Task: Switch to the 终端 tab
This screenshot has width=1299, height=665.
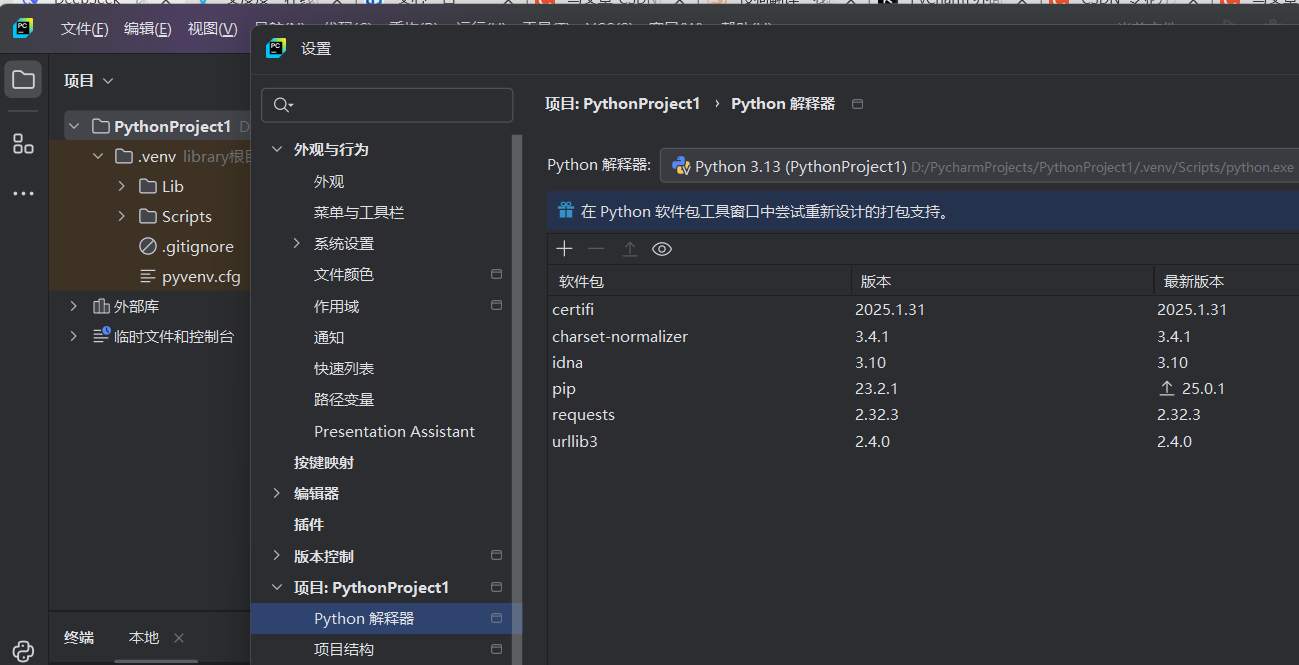Action: point(79,637)
